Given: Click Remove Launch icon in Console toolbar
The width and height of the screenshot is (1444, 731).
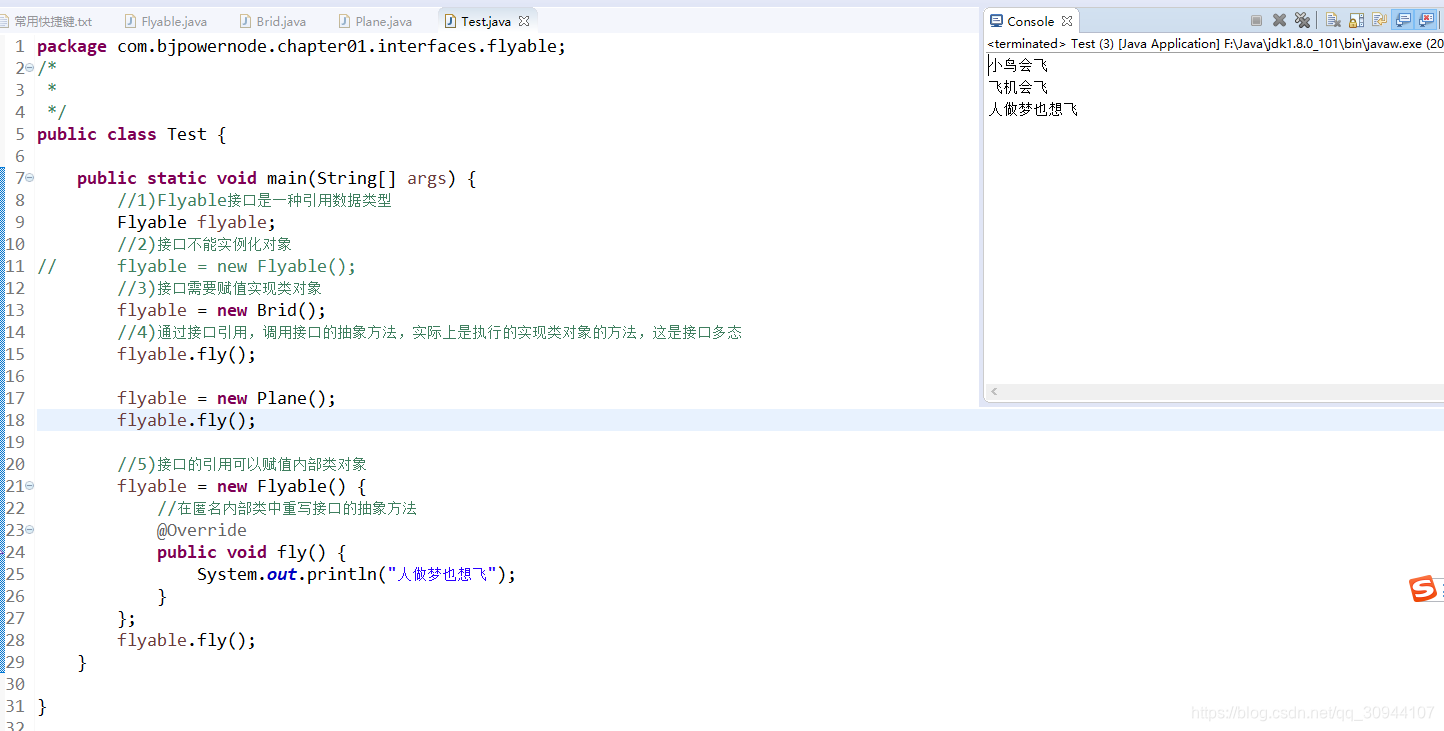Looking at the screenshot, I should click(x=1279, y=20).
